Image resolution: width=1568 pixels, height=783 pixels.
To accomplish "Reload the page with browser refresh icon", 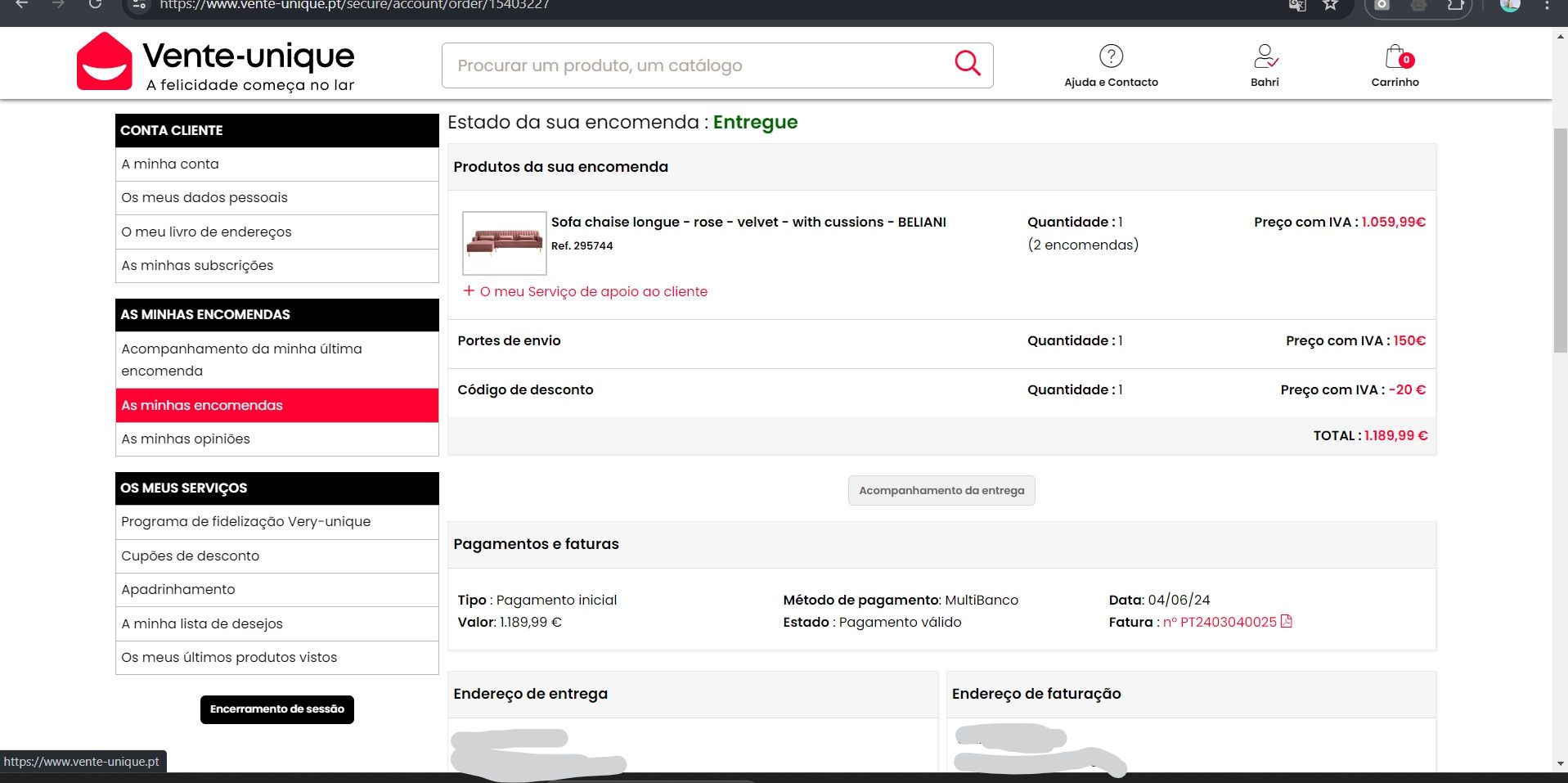I will coord(95,5).
